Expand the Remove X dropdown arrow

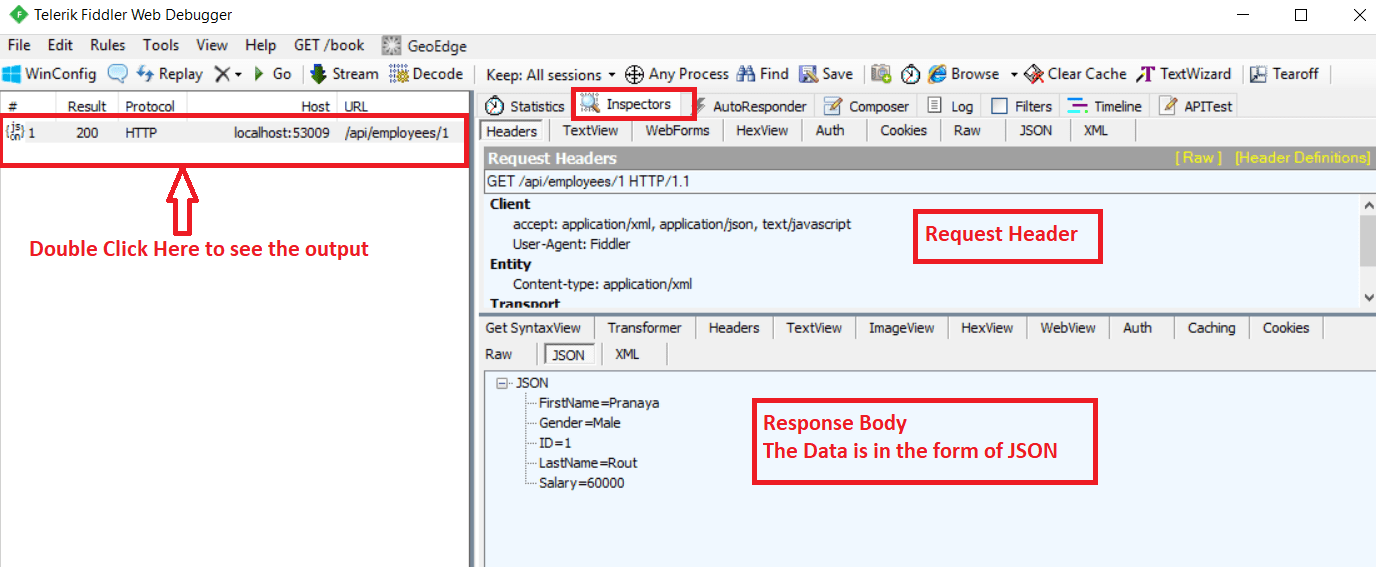238,75
